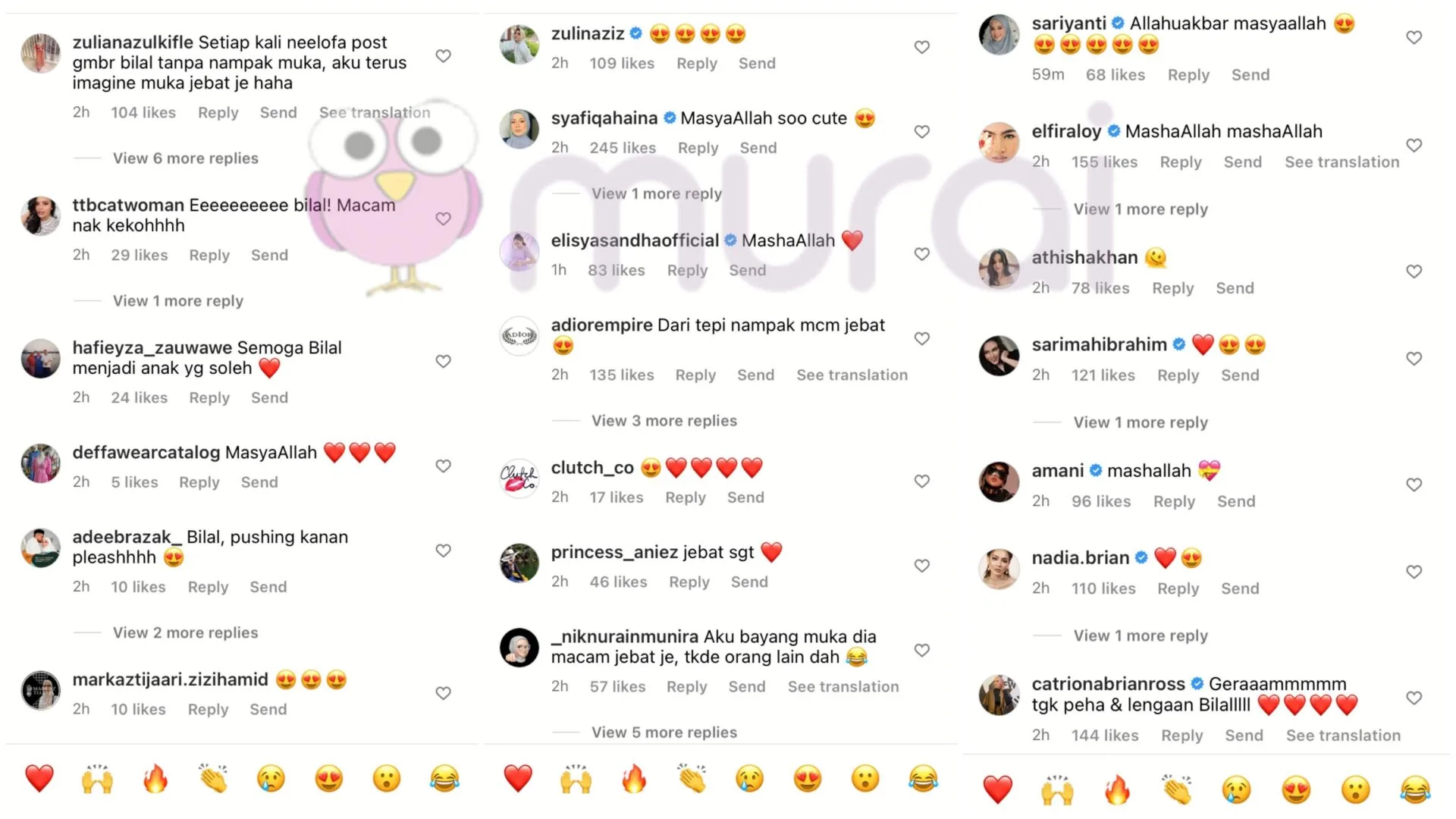Open athishakhan's profile by username

click(x=1084, y=257)
